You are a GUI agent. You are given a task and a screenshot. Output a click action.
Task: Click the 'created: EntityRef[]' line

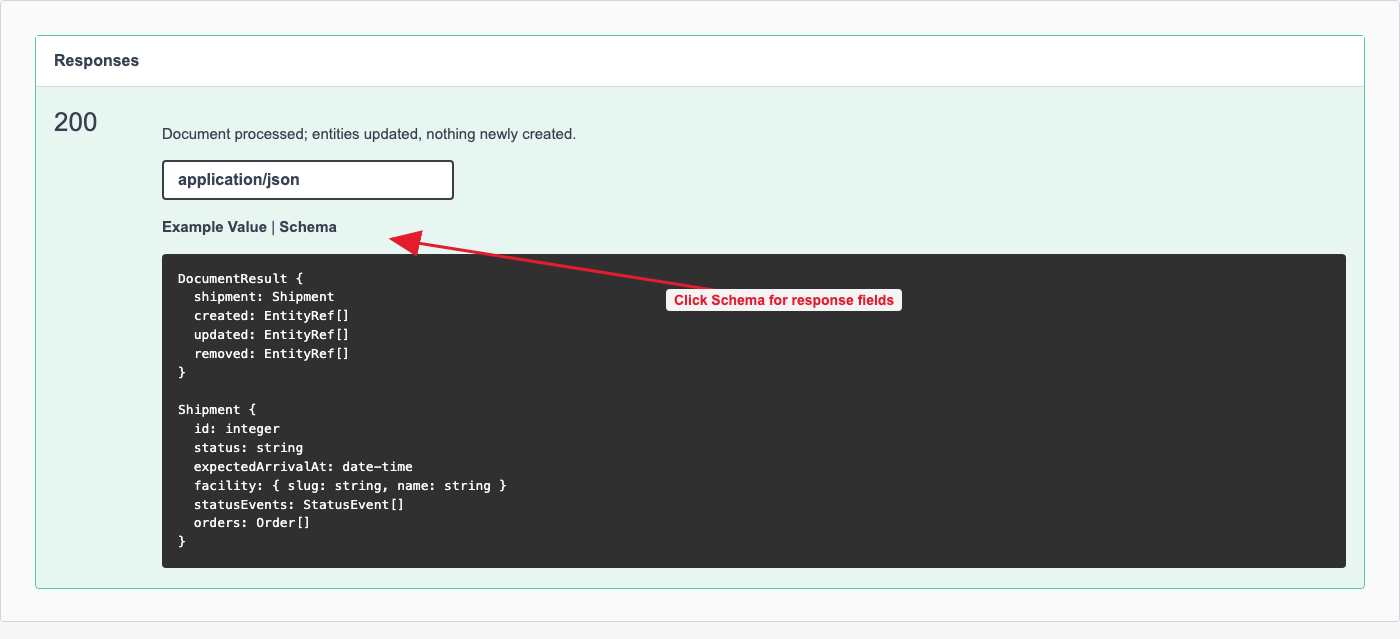click(x=271, y=316)
